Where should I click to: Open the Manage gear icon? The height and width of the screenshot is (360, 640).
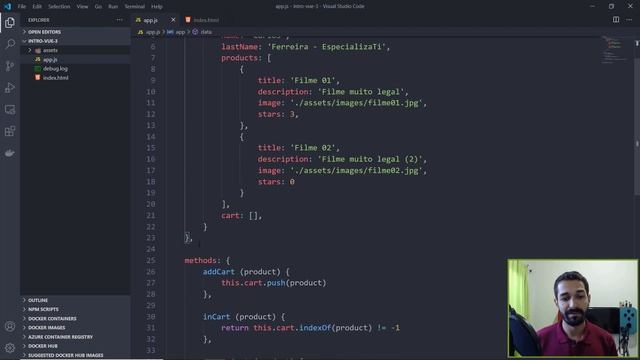tap(10, 348)
